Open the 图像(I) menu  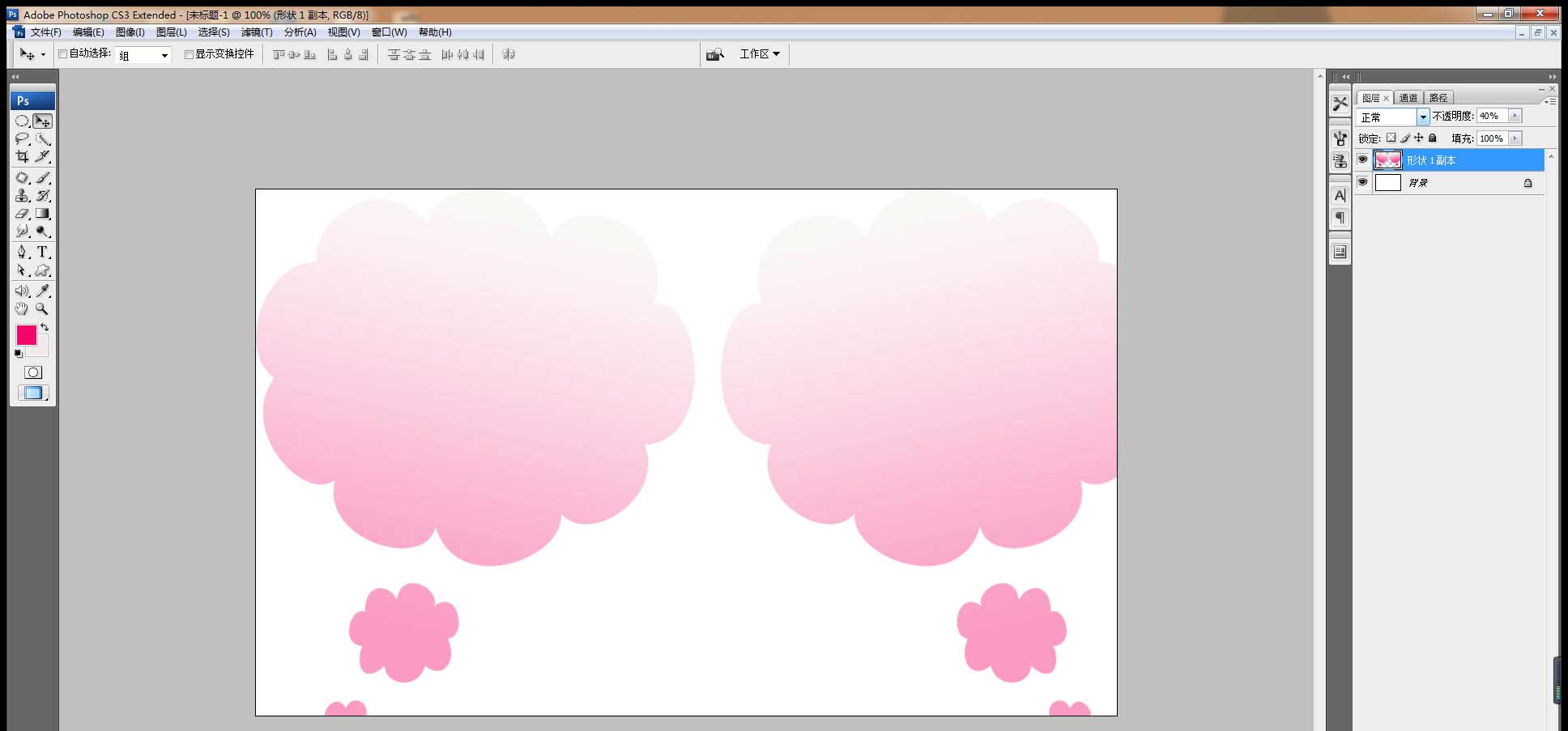[130, 32]
